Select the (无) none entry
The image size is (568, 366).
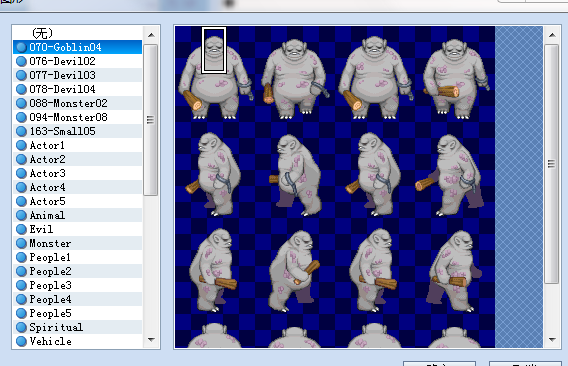[78, 33]
